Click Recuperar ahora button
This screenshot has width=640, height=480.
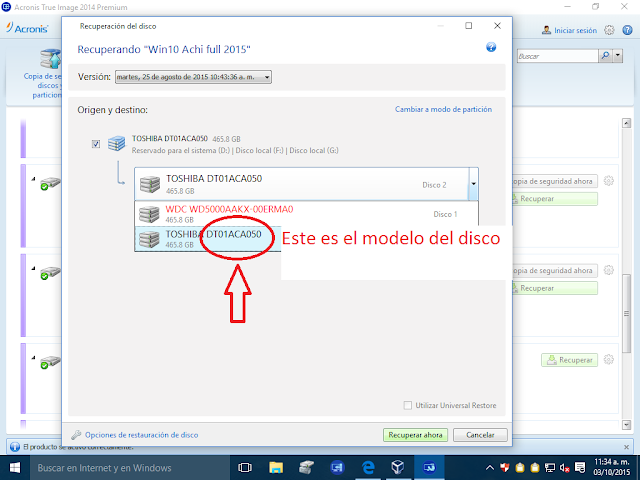(415, 435)
